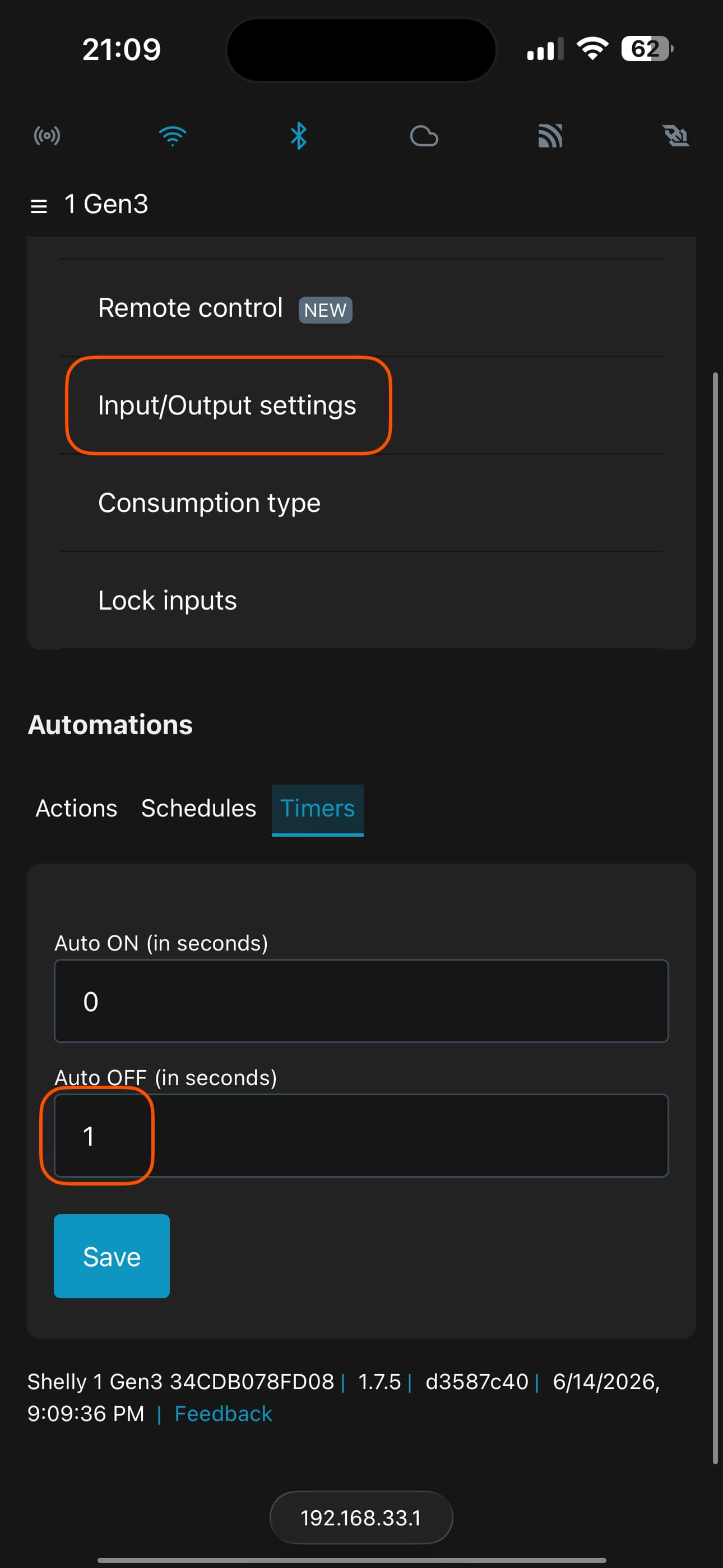This screenshot has width=723, height=1568.
Task: Tap the Bluetooth status icon
Action: pyautogui.click(x=298, y=135)
